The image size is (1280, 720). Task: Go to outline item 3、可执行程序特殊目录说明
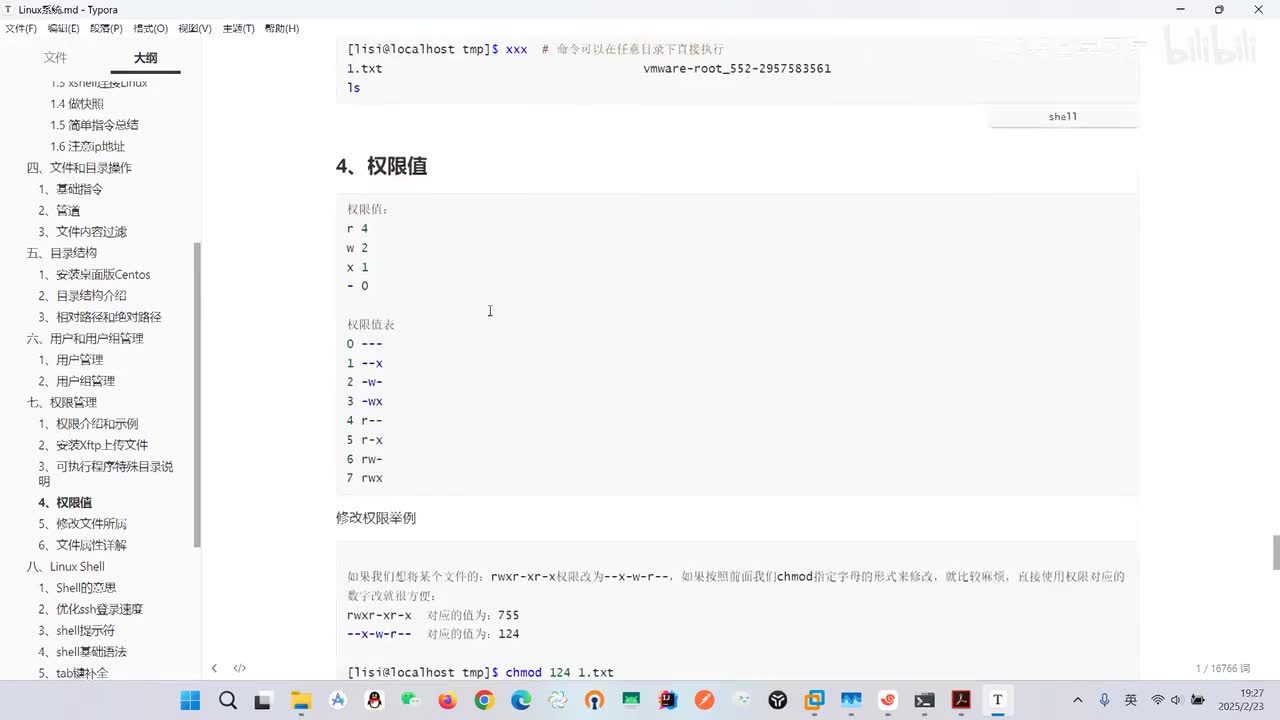tap(105, 473)
